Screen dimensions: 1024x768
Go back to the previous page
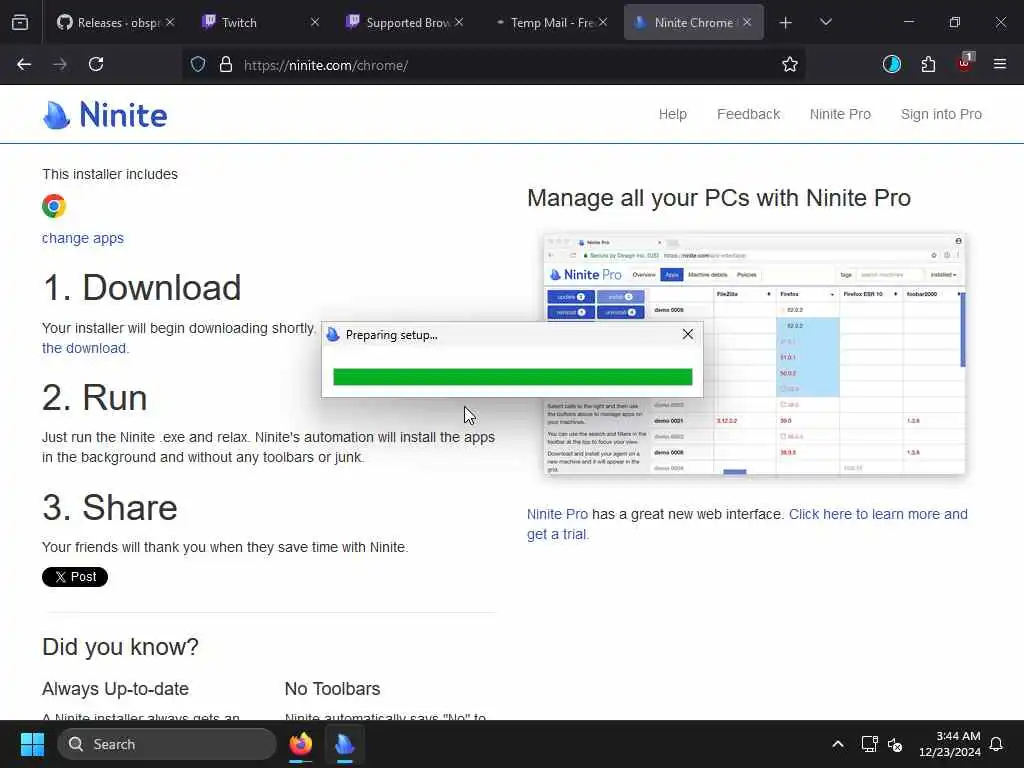[x=24, y=64]
